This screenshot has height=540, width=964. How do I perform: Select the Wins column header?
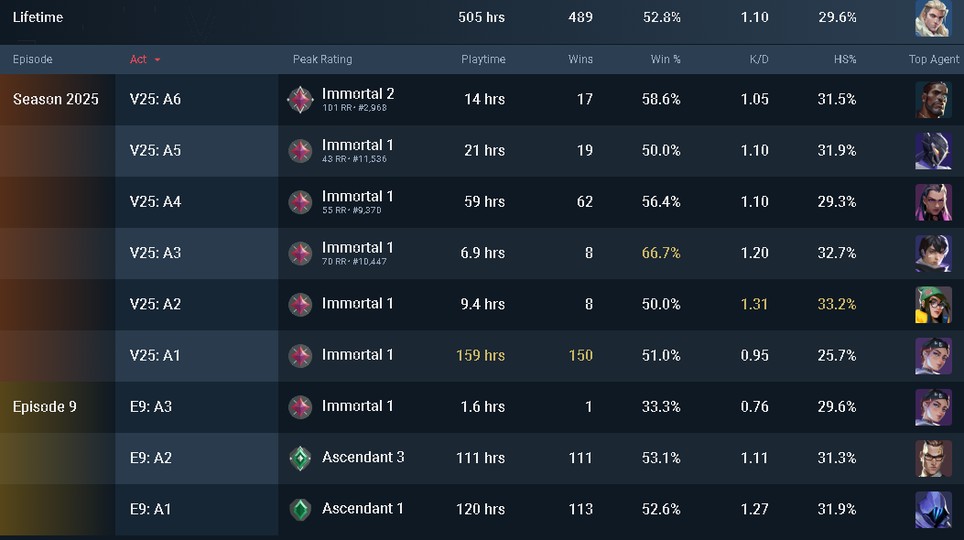point(580,60)
